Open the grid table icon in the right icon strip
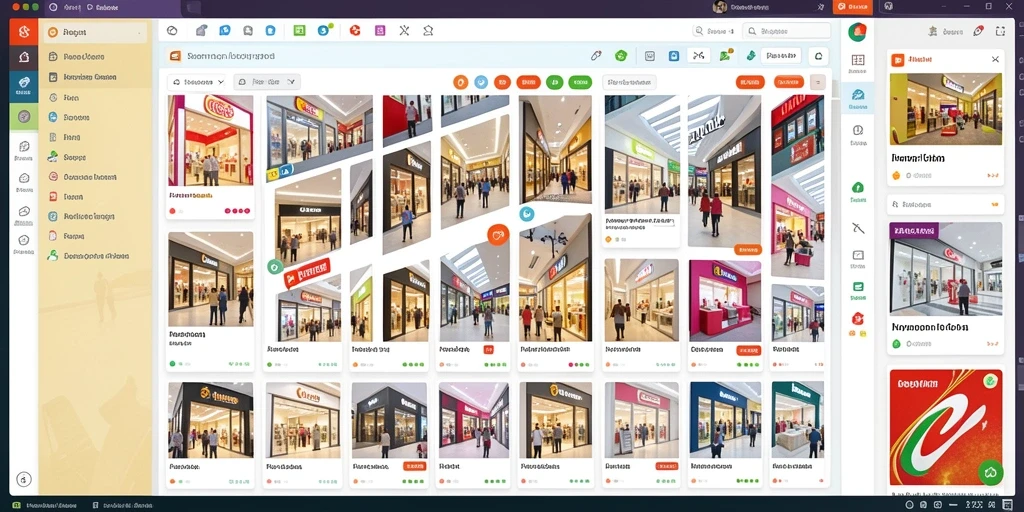 858,60
